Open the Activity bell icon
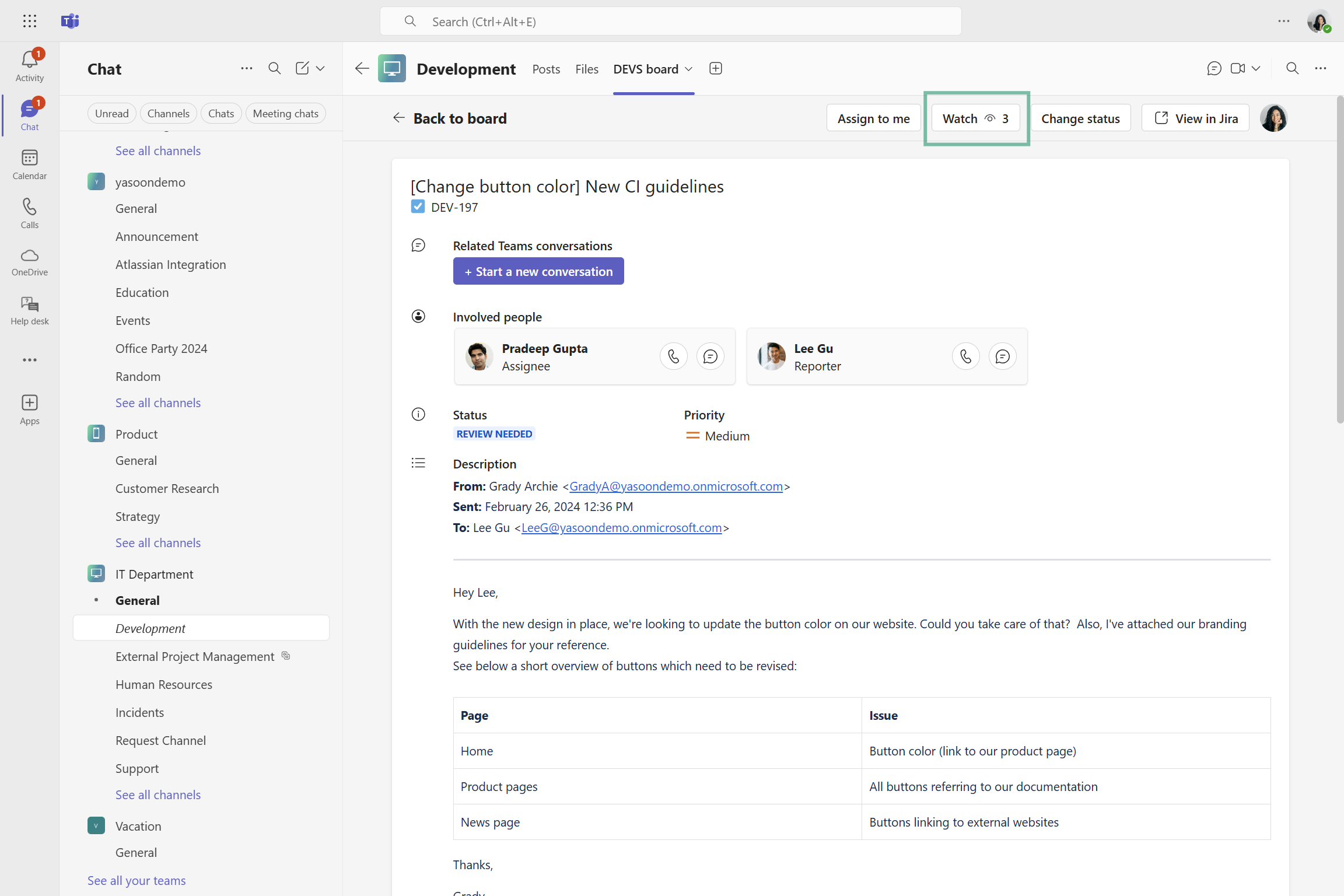This screenshot has height=896, width=1344. [29, 61]
